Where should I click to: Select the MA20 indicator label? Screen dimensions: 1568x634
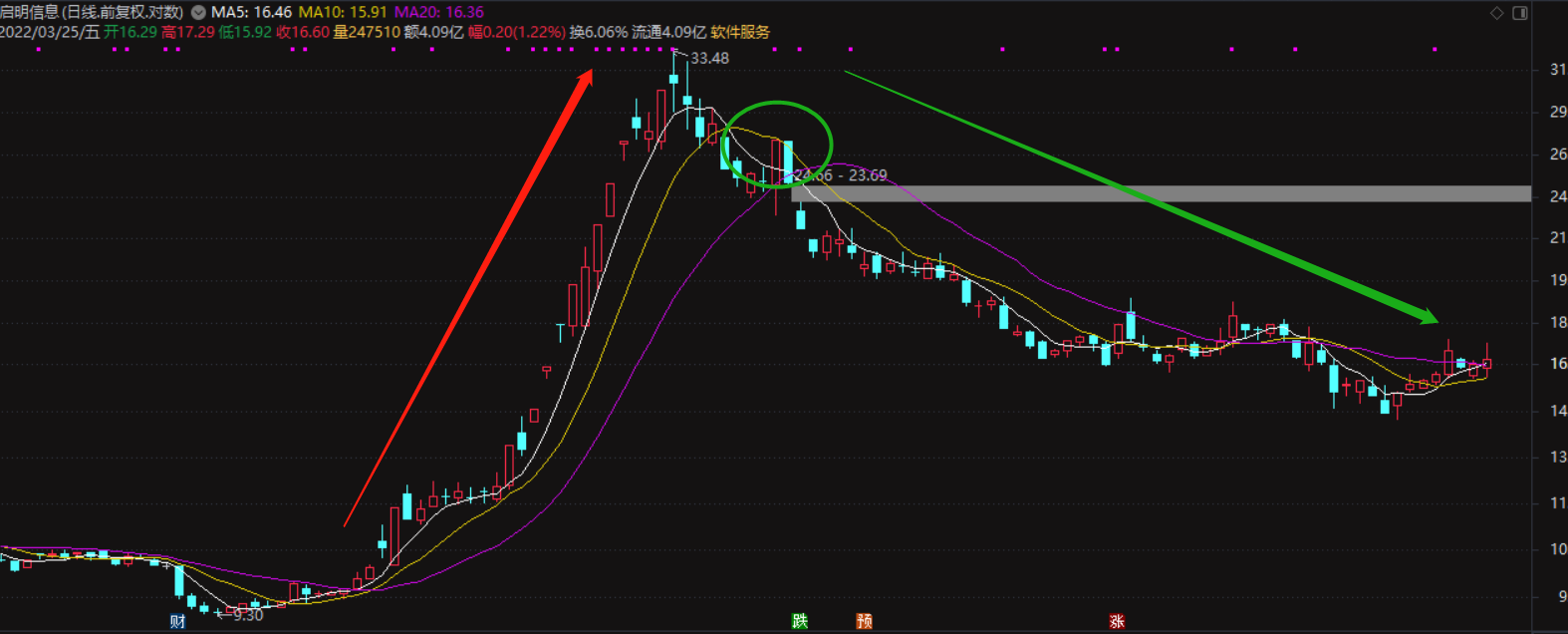click(438, 13)
